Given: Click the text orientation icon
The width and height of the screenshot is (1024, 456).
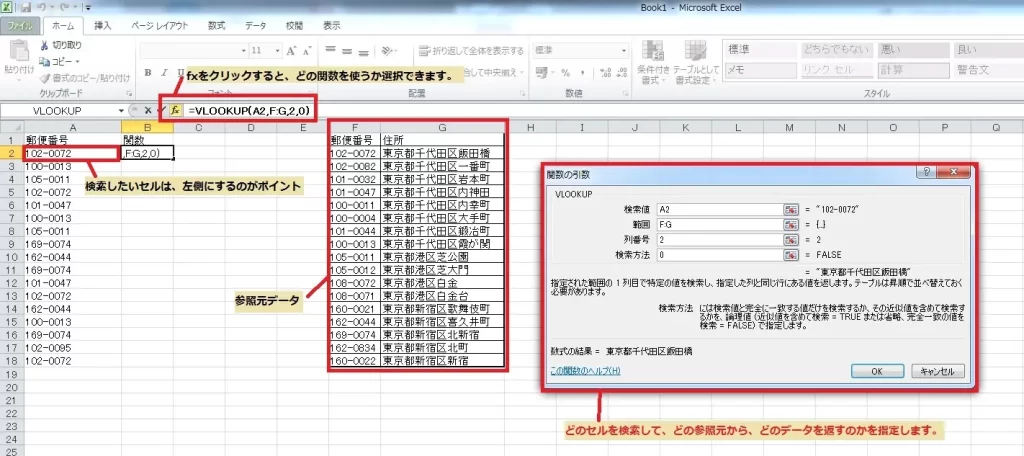Looking at the screenshot, I should pos(388,50).
